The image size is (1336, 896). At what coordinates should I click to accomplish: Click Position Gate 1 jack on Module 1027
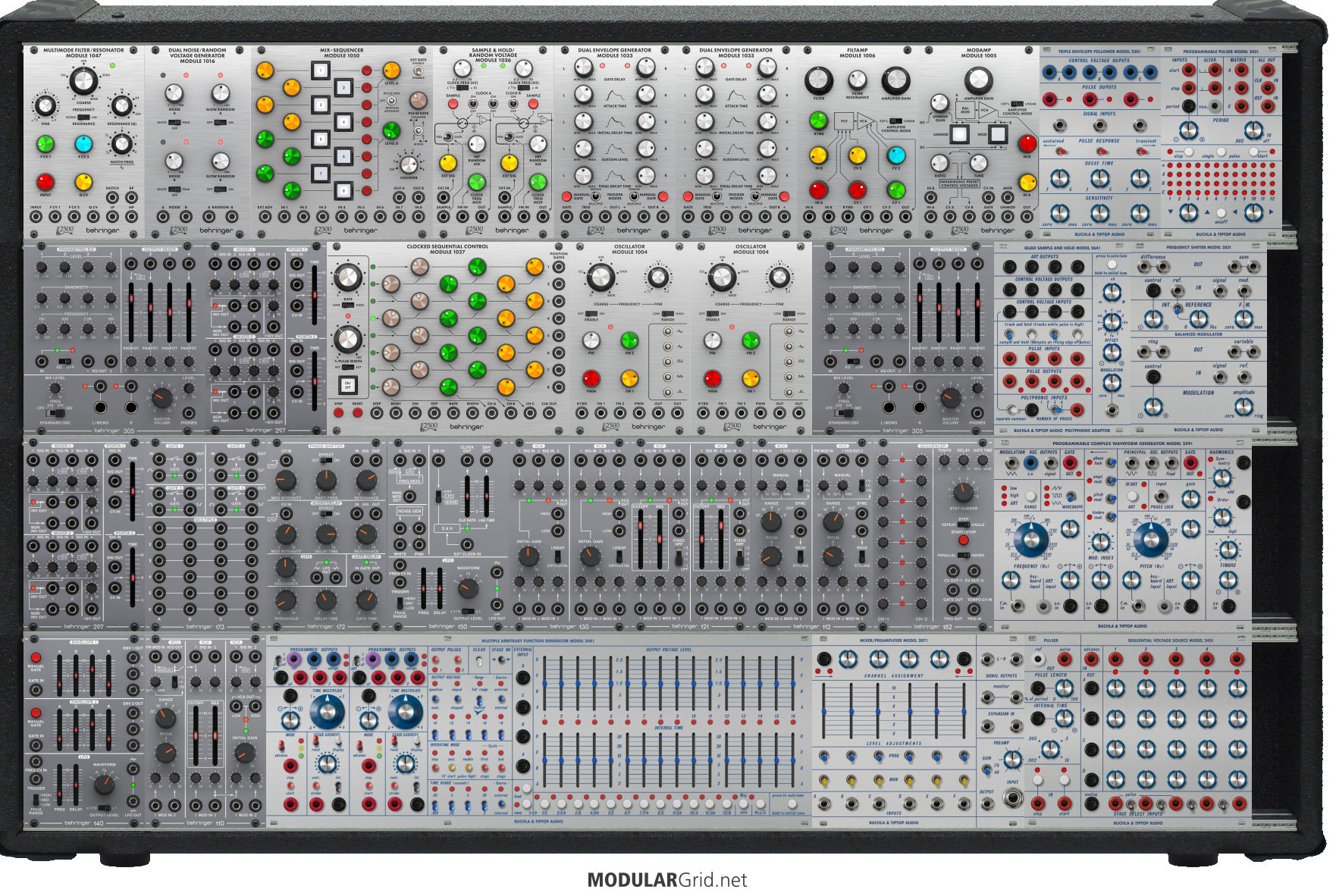pos(559,266)
